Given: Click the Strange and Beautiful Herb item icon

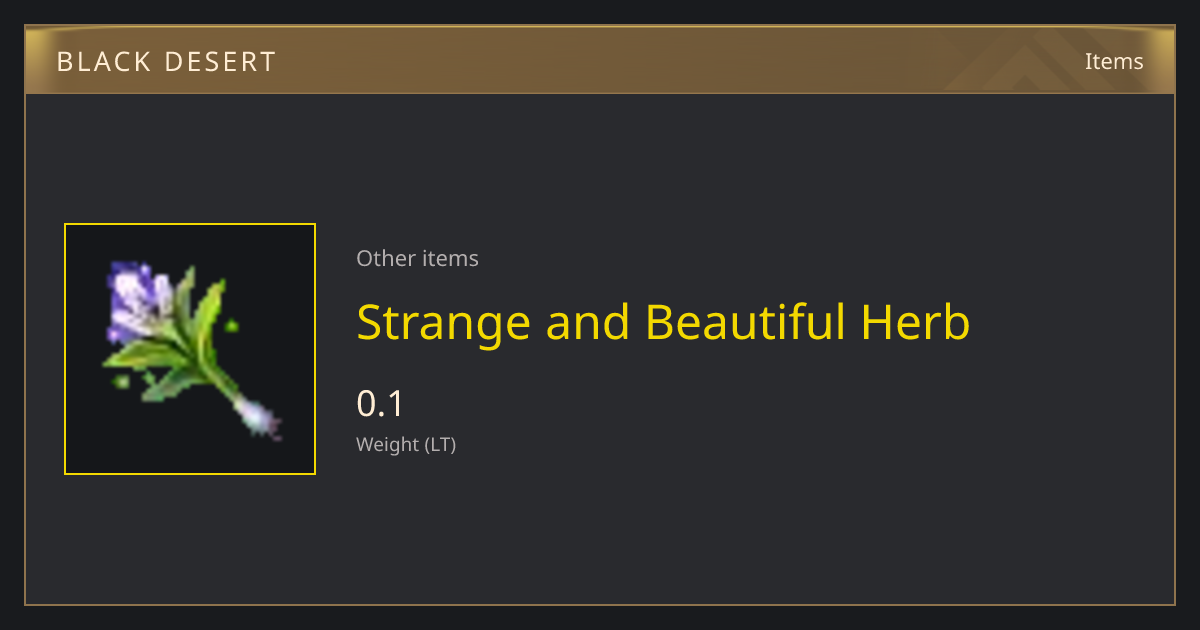Looking at the screenshot, I should pos(190,349).
